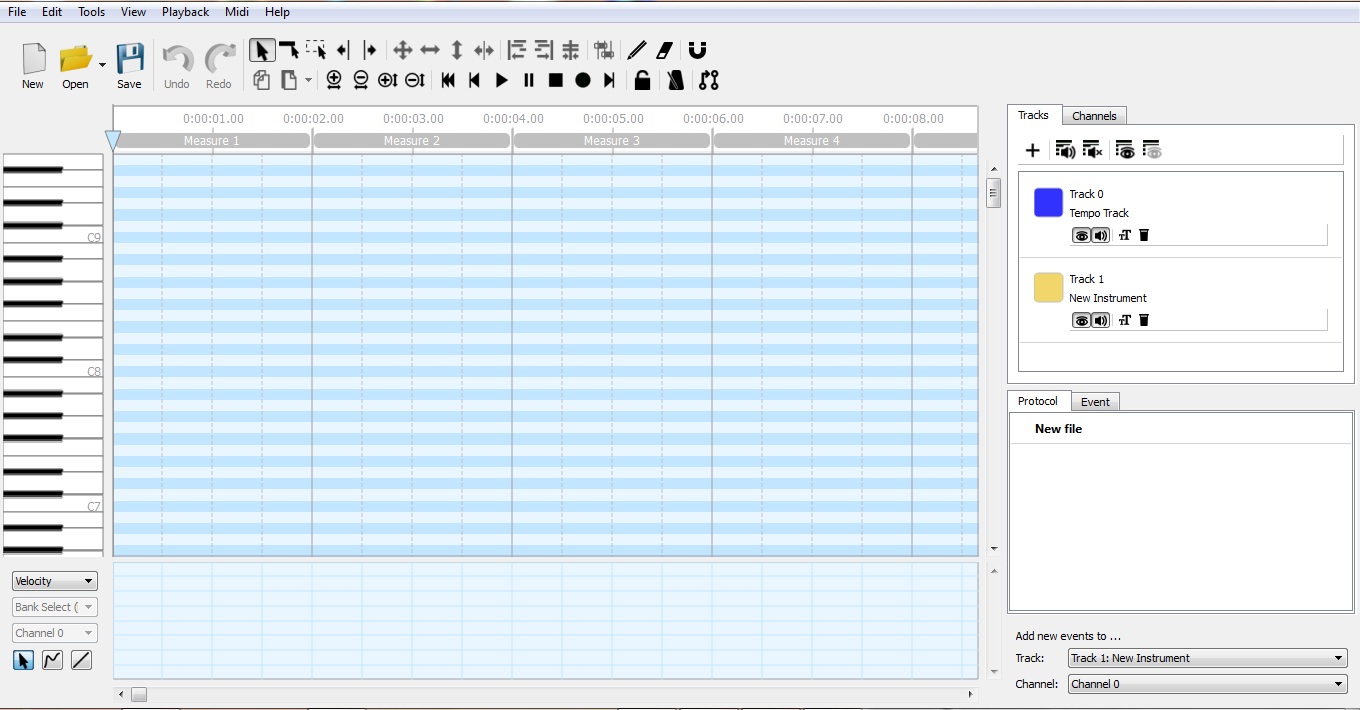Switch to the Channels tab
This screenshot has height=710, width=1360.
pos(1094,116)
